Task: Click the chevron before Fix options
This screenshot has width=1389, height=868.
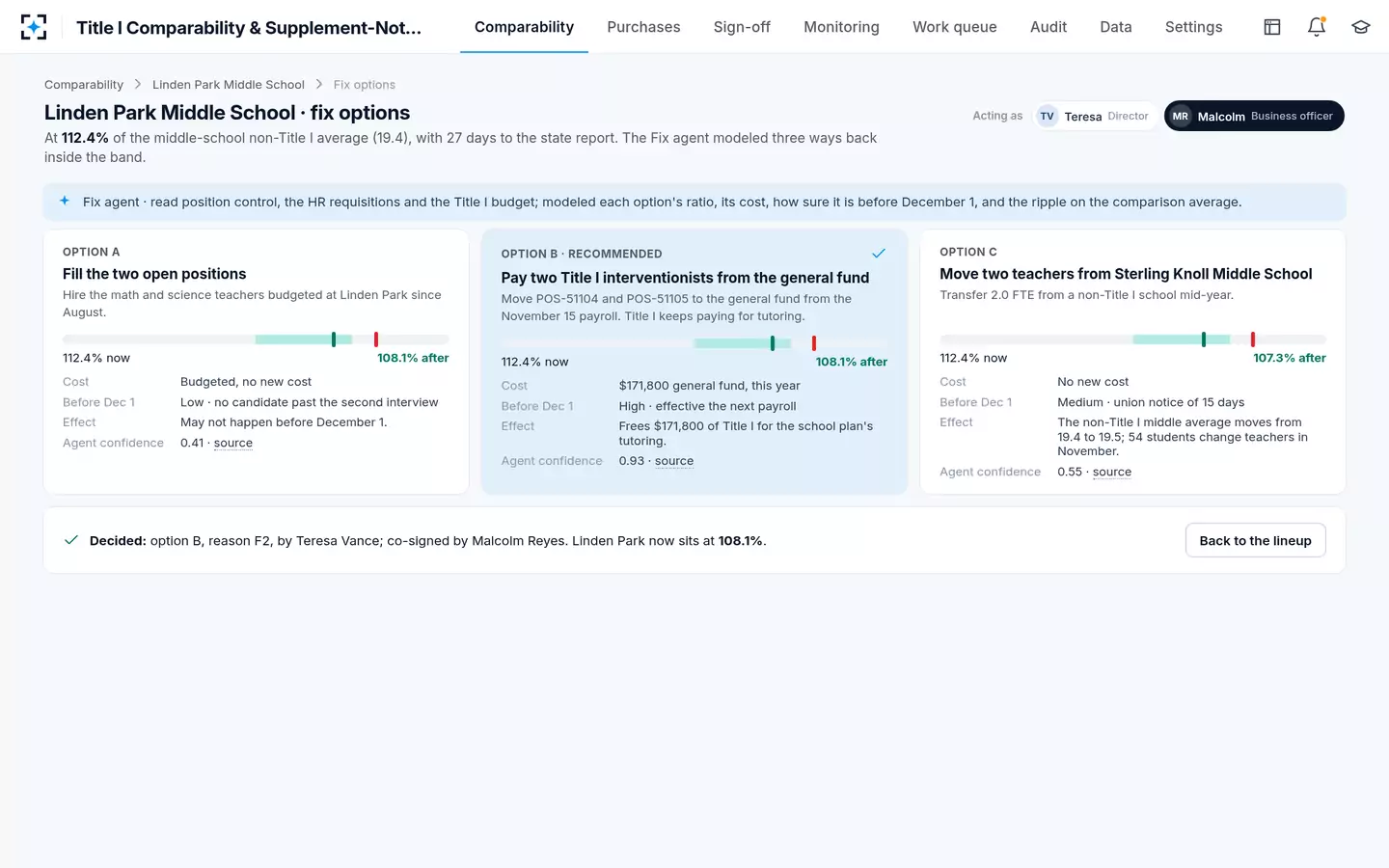Action: 319,85
